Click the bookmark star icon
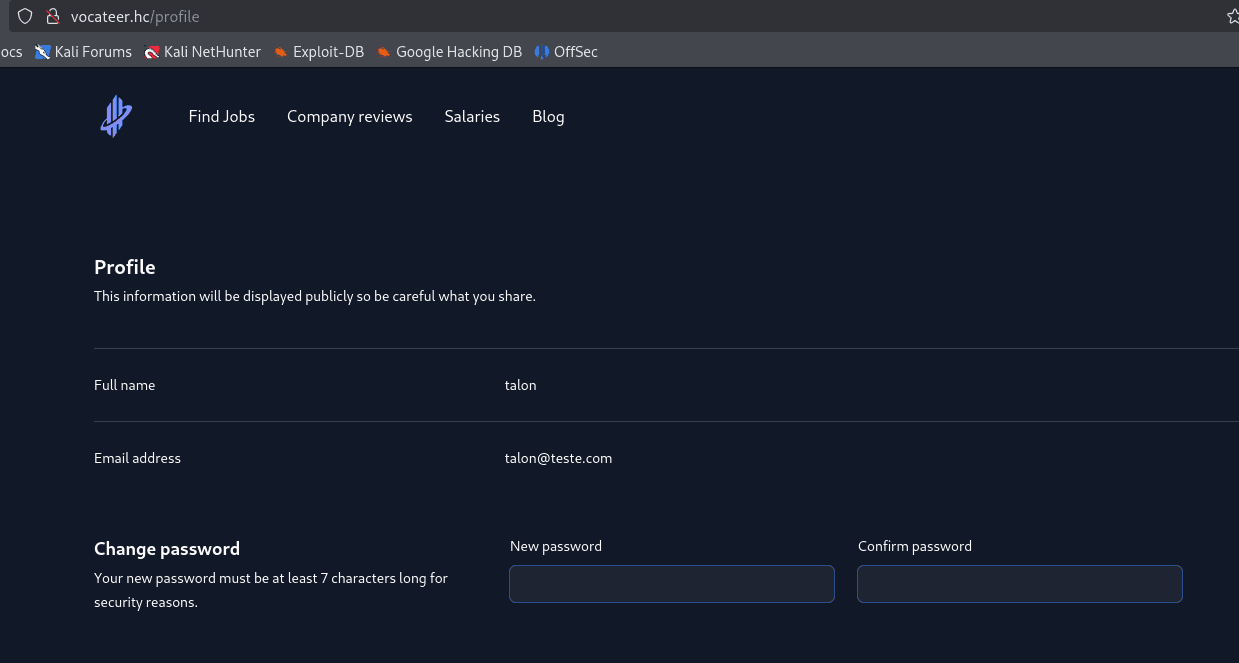Image resolution: width=1239 pixels, height=663 pixels. pyautogui.click(x=1233, y=16)
